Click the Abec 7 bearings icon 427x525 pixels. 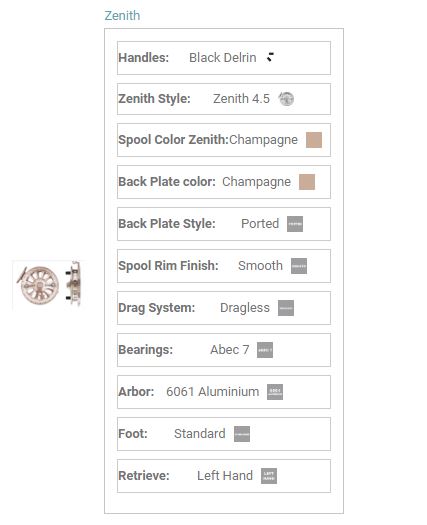click(x=265, y=350)
